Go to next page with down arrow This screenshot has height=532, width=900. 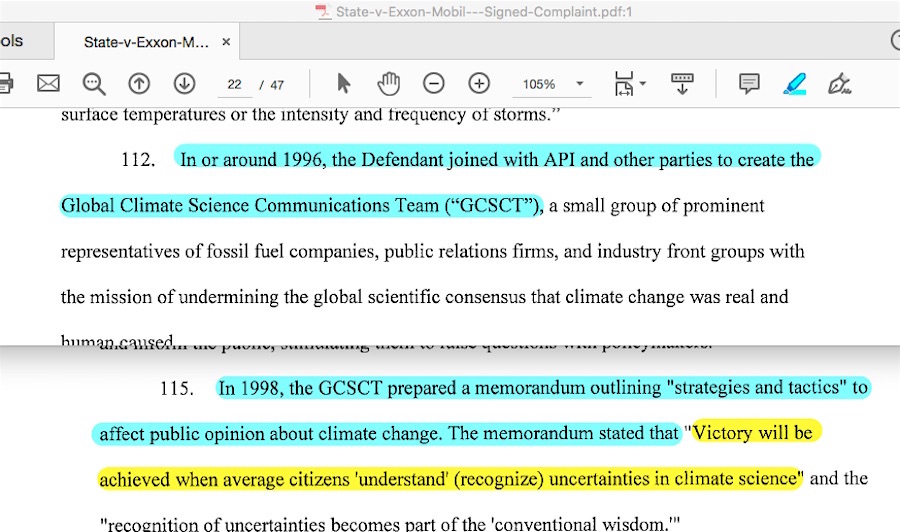coord(184,83)
